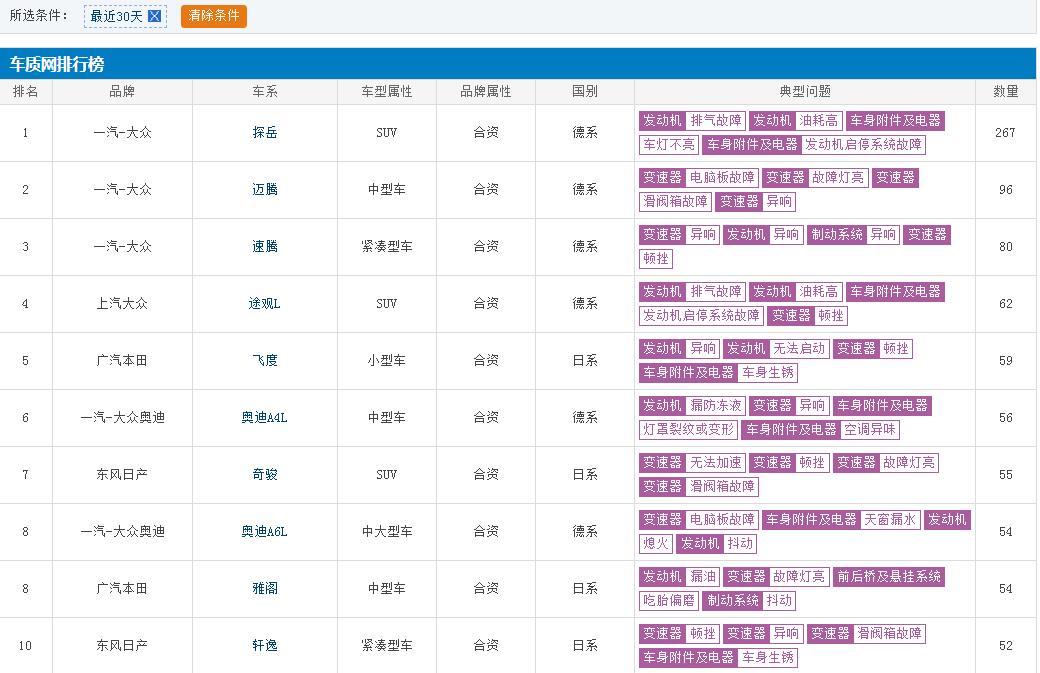The height and width of the screenshot is (673, 1040).
Task: Click 上汽大众 brand cell
Action: (122, 304)
